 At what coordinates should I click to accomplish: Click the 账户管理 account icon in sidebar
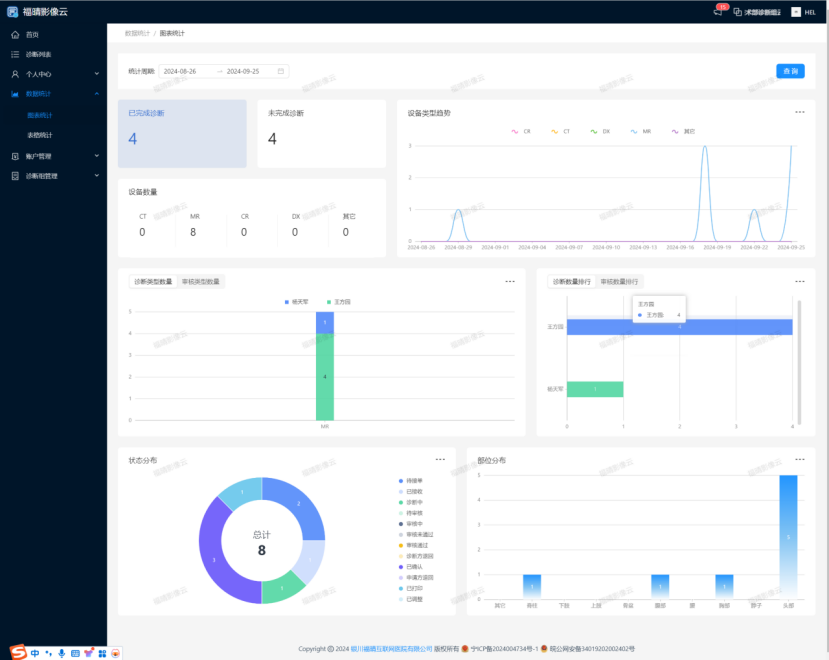pyautogui.click(x=15, y=156)
